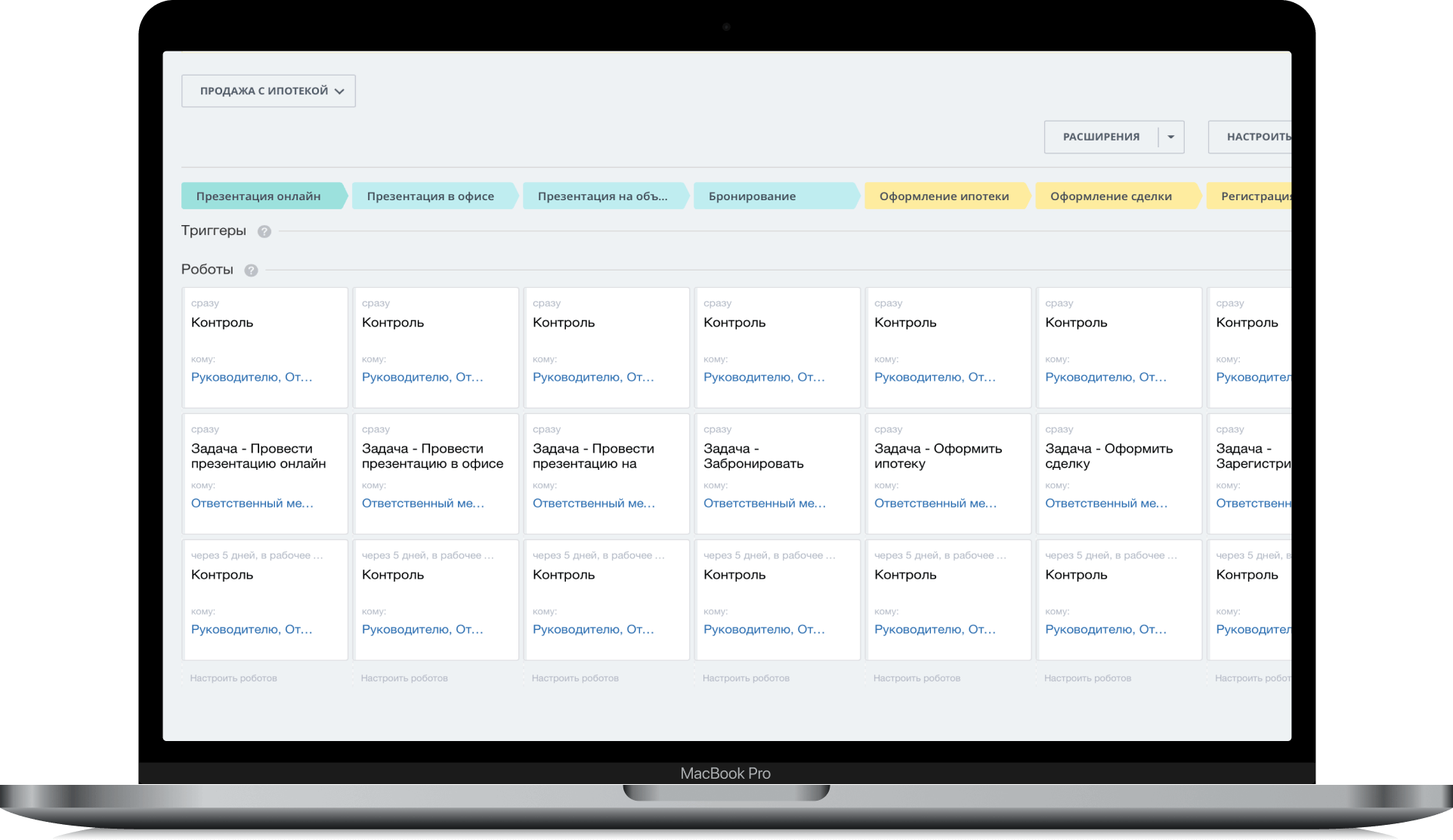Screen dimensions: 1453x840
Task: Open Задача - Провести презентацию онлайн robot
Action: coord(258,456)
